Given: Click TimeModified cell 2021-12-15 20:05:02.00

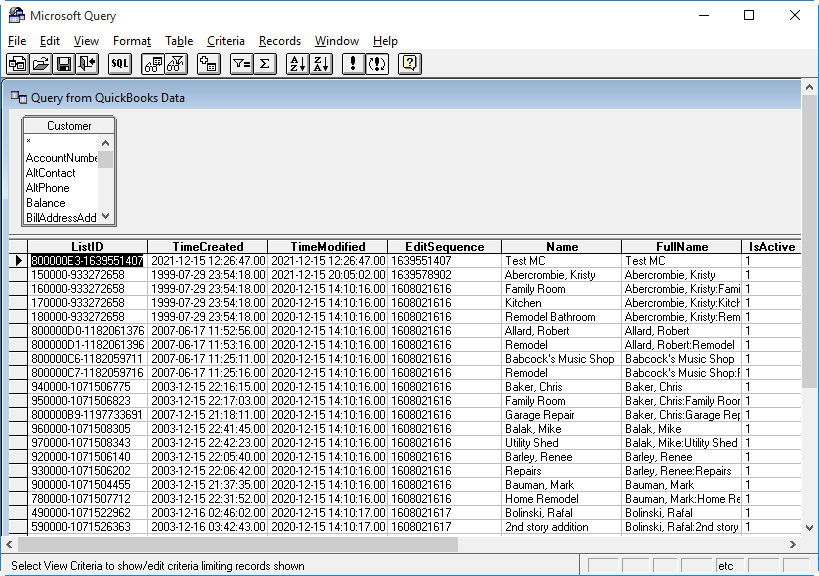Looking at the screenshot, I should tap(327, 275).
